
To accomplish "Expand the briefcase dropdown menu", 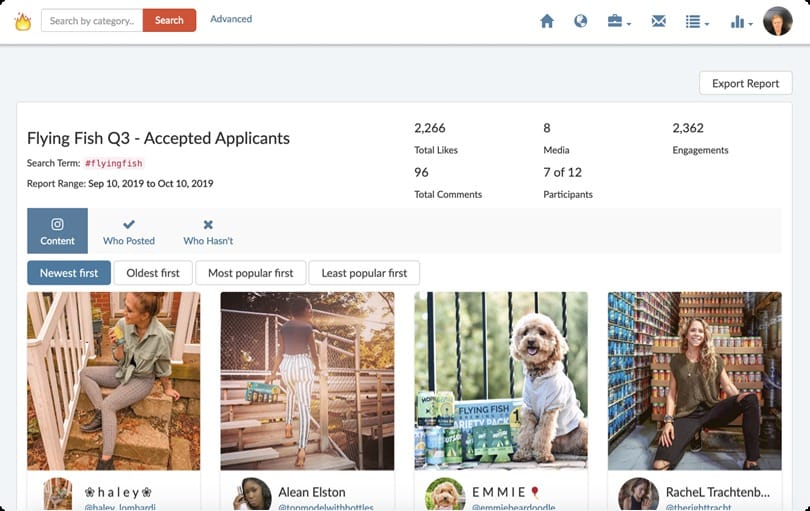I will tap(619, 21).
